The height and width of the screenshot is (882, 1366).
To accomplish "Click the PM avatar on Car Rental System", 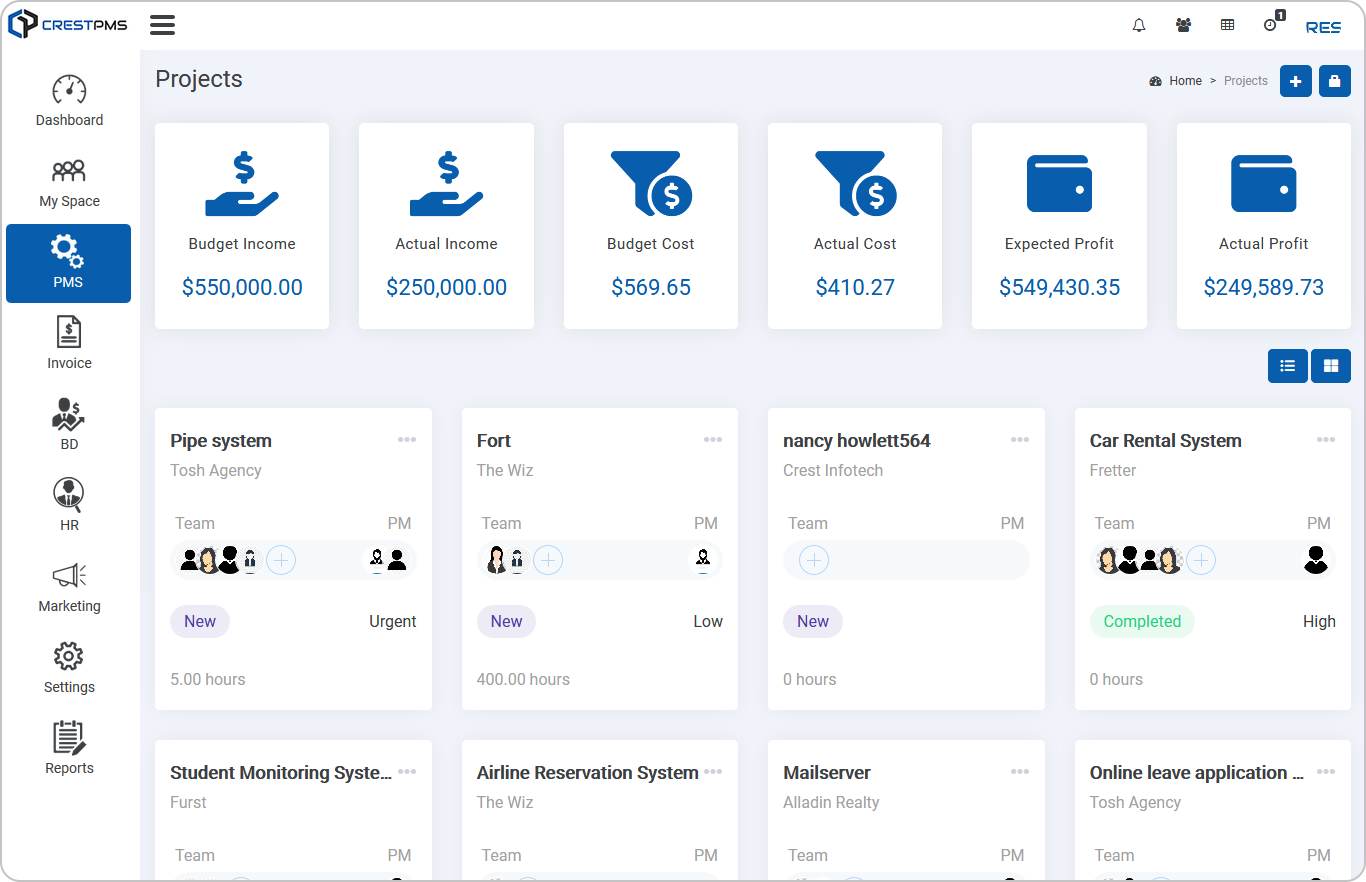I will [1316, 560].
